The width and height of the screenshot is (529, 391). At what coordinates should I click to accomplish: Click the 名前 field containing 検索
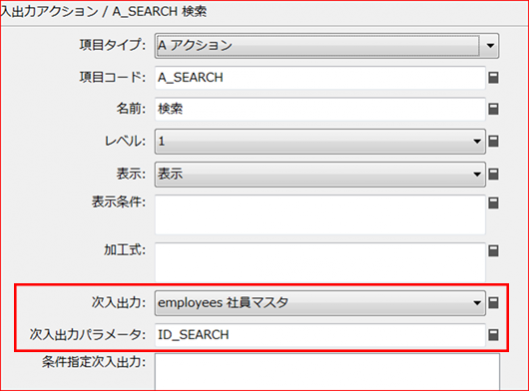click(x=320, y=109)
